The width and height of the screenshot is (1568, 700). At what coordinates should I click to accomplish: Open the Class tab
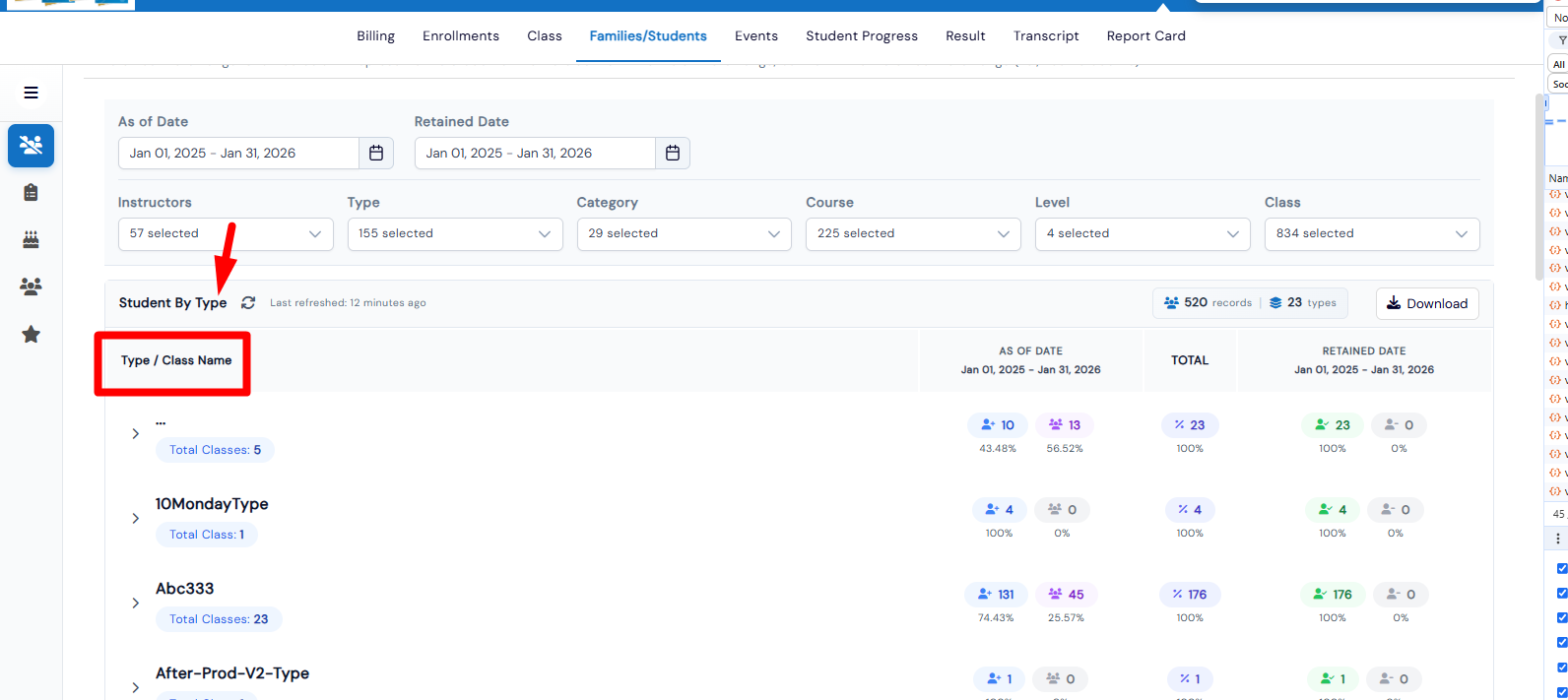coord(545,36)
